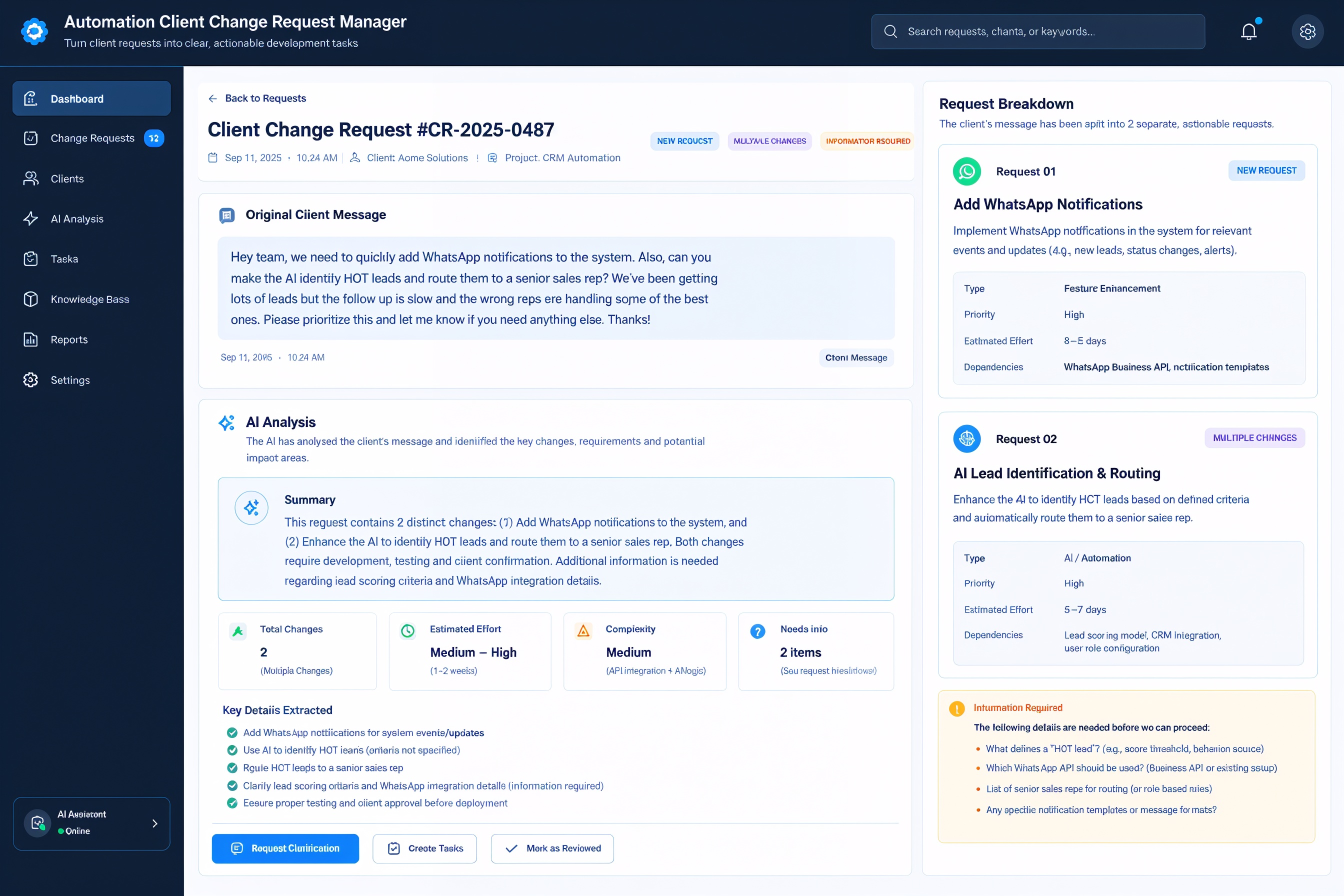Click the Reports chart icon
This screenshot has width=1344, height=896.
[x=31, y=339]
